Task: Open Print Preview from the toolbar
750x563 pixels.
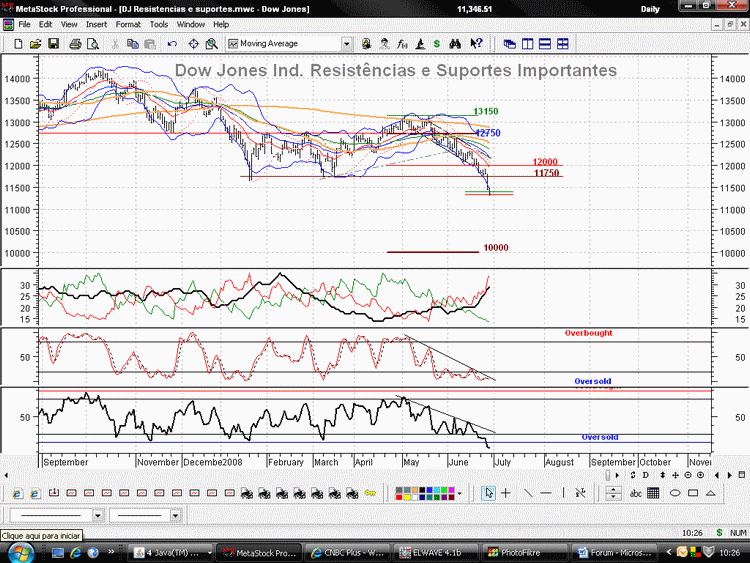Action: tap(93, 44)
